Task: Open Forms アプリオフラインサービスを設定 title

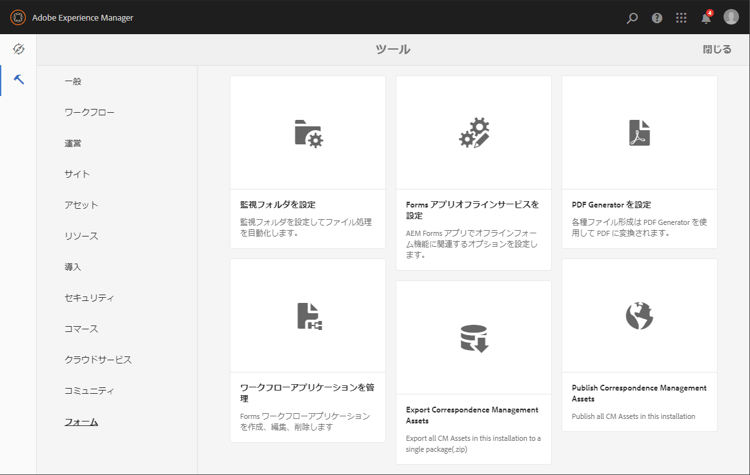Action: pyautogui.click(x=473, y=210)
